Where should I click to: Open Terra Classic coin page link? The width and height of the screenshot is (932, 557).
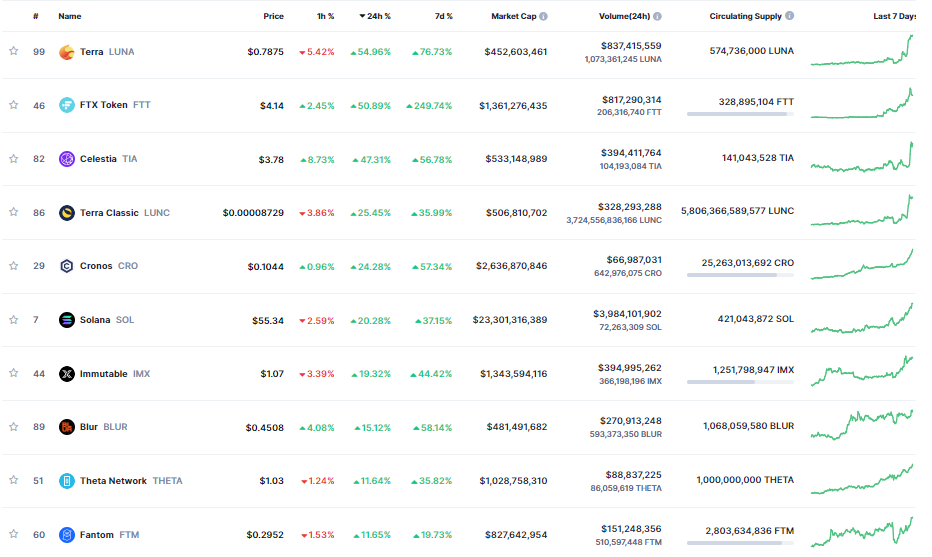(x=109, y=213)
